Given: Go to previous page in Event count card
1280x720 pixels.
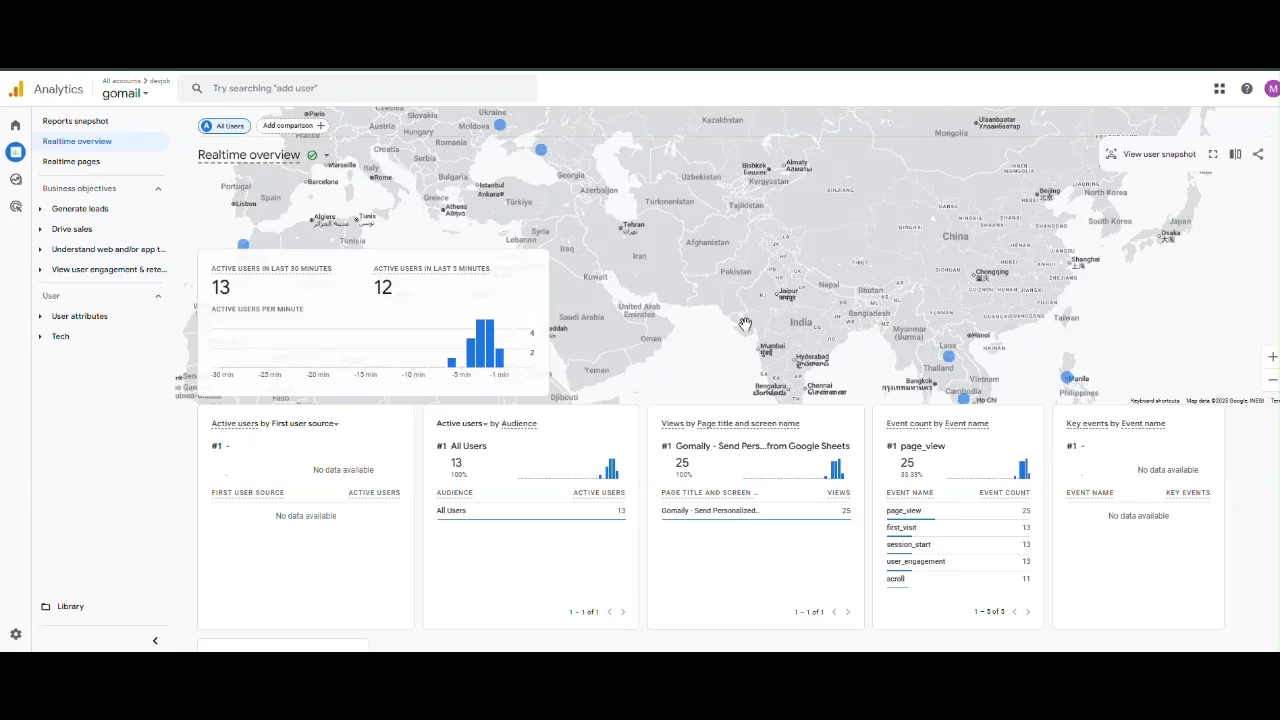Looking at the screenshot, I should [1014, 611].
